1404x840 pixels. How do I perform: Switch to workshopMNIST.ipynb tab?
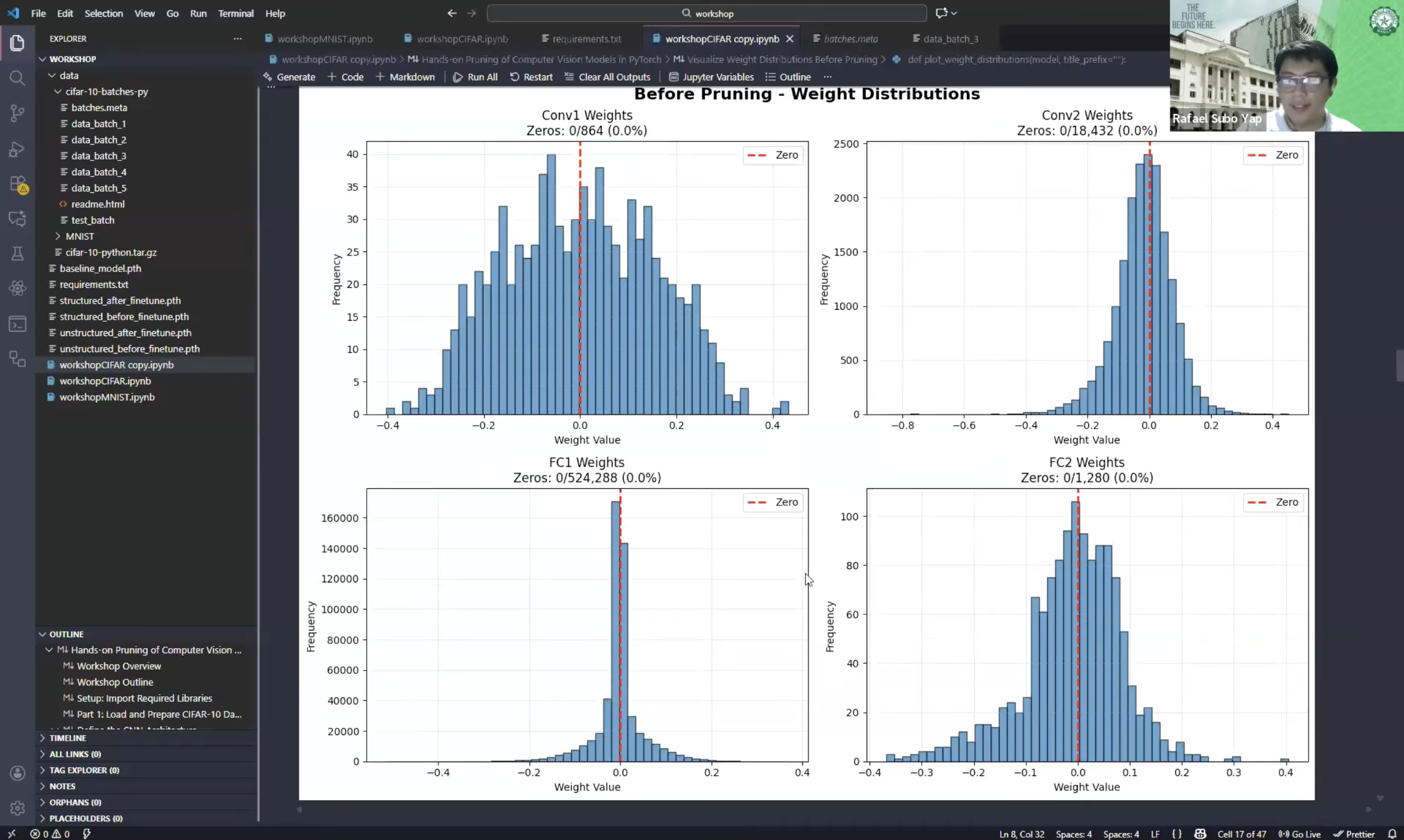click(319, 39)
